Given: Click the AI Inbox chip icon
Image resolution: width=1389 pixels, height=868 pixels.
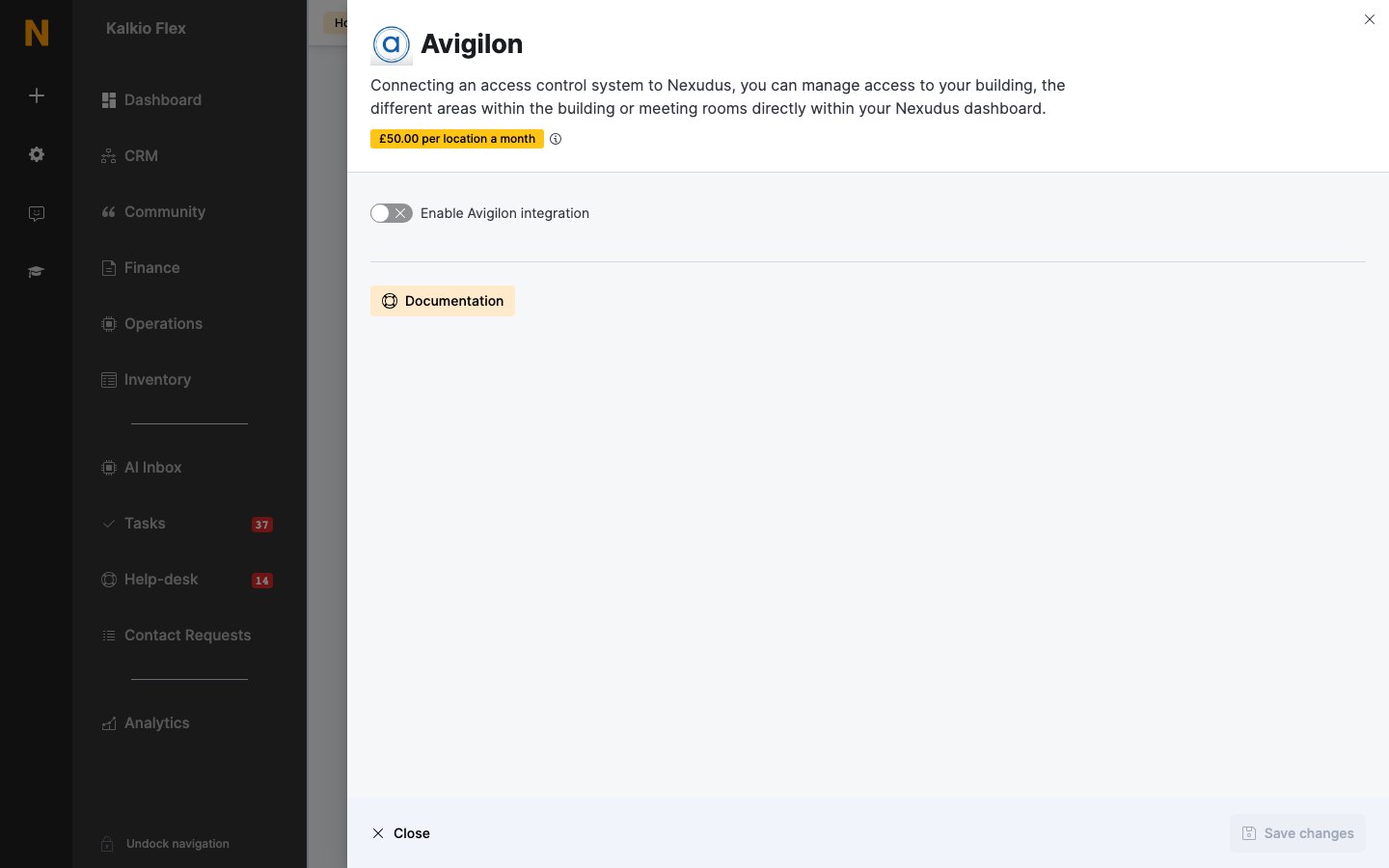Looking at the screenshot, I should (109, 468).
